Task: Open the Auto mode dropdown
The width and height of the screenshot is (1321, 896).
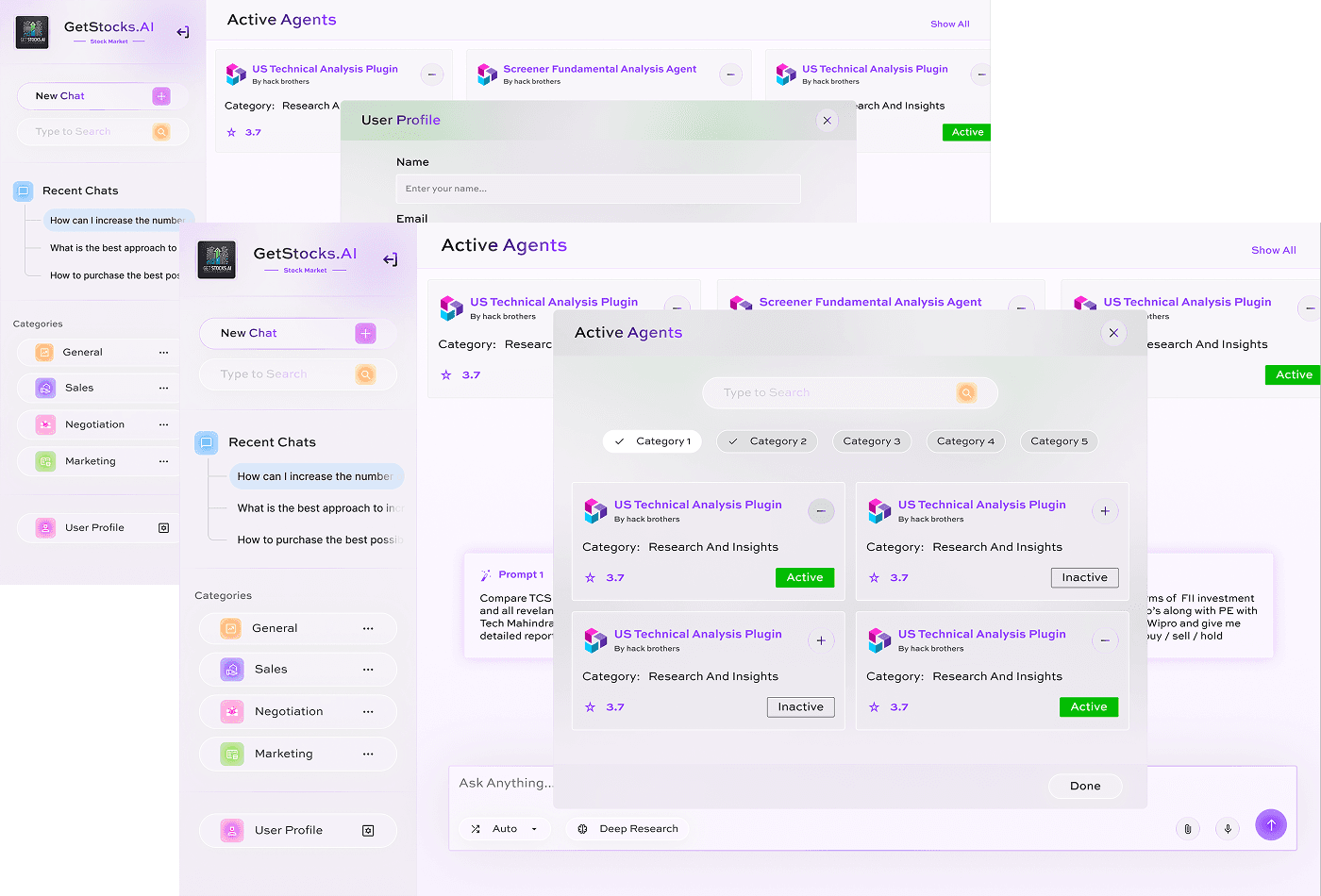Action: (x=505, y=829)
